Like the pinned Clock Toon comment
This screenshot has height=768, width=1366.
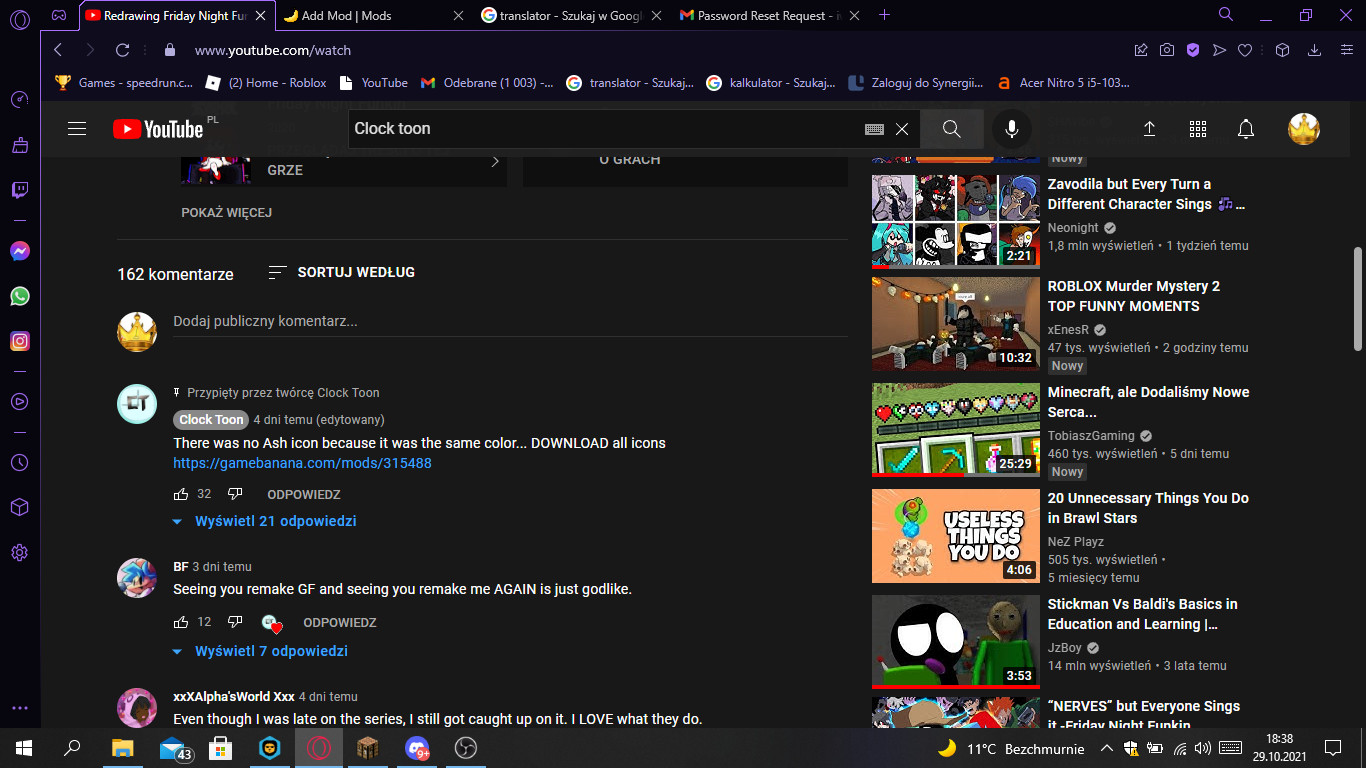click(x=181, y=494)
